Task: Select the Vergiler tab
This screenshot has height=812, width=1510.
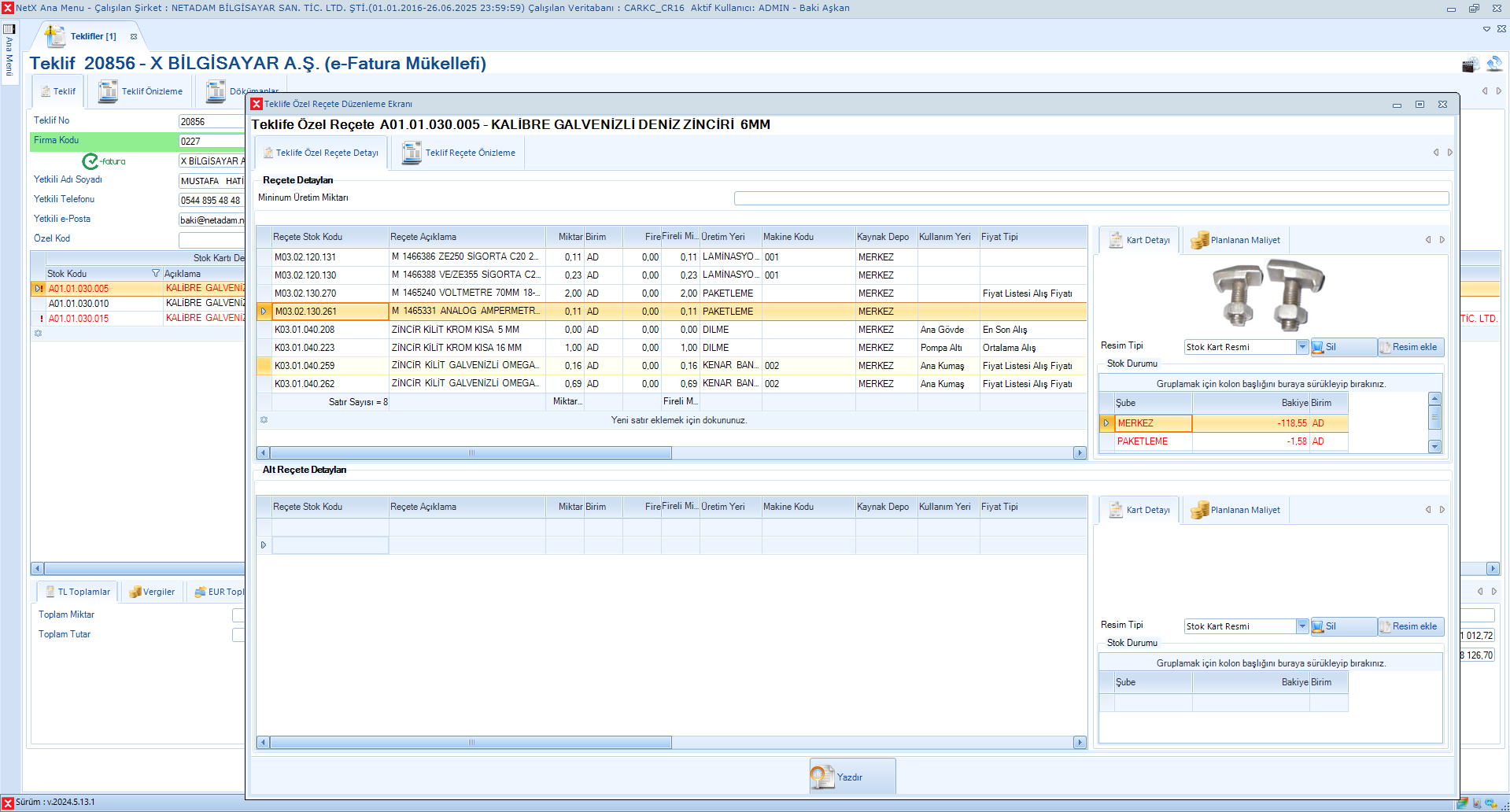Action: tap(152, 592)
